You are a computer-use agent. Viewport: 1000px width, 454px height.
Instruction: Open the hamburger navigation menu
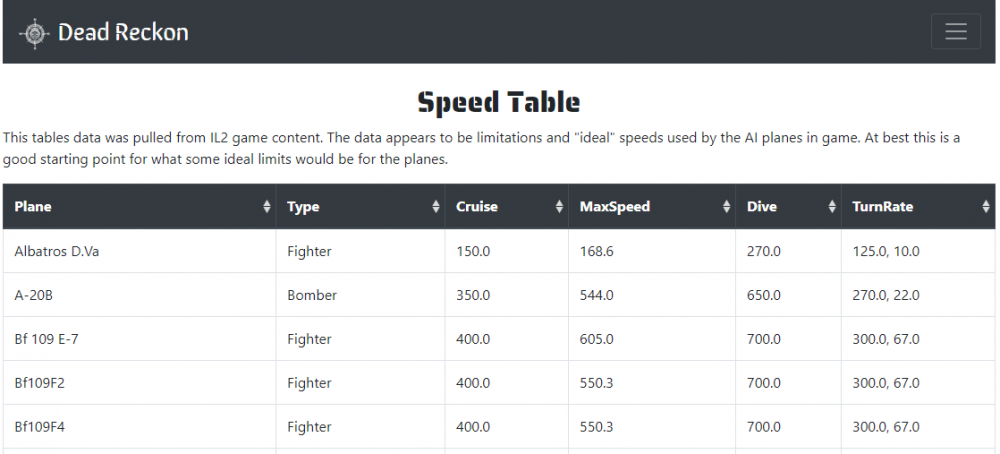(x=955, y=32)
